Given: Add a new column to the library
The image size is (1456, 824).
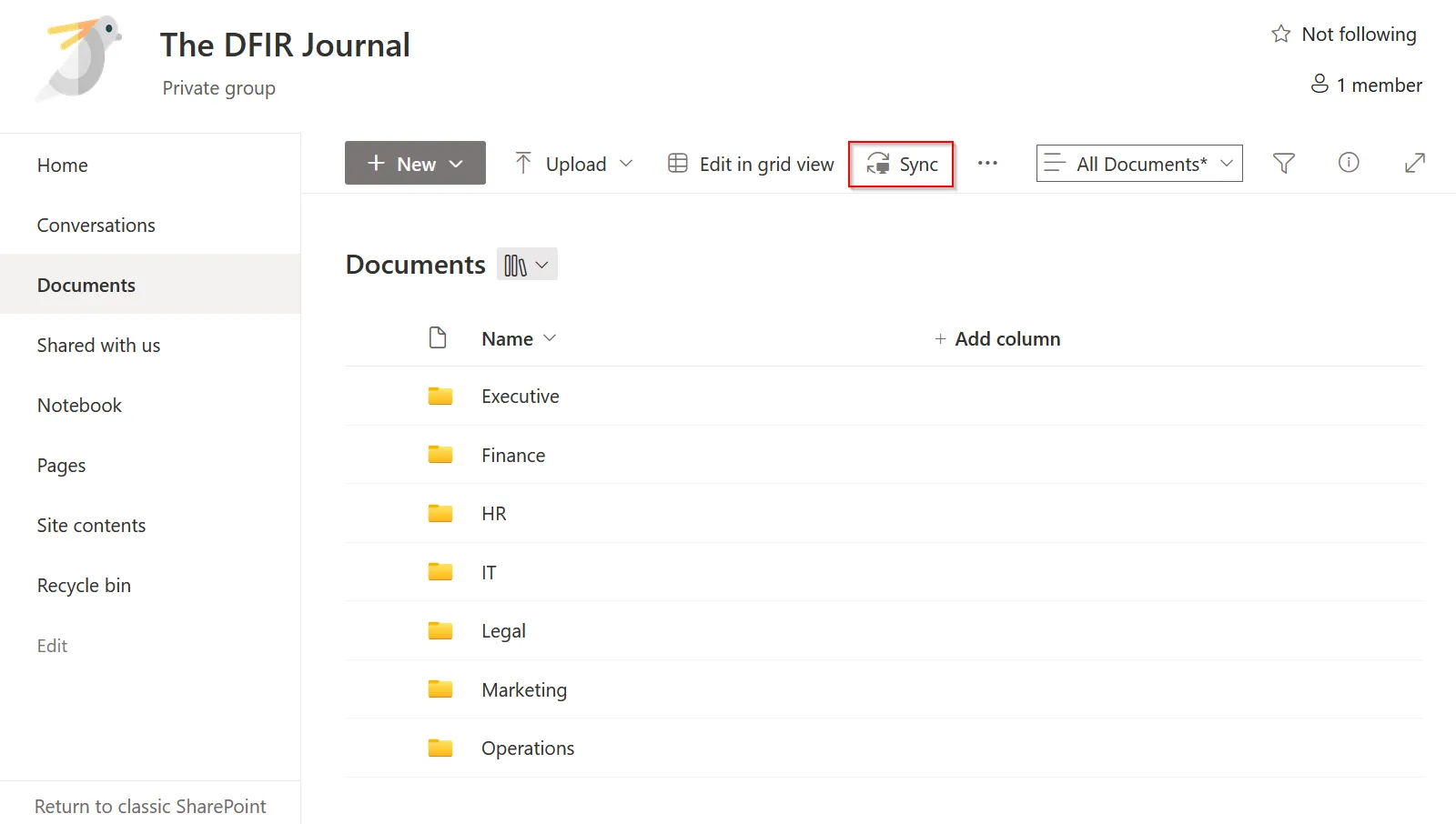Looking at the screenshot, I should tap(998, 338).
